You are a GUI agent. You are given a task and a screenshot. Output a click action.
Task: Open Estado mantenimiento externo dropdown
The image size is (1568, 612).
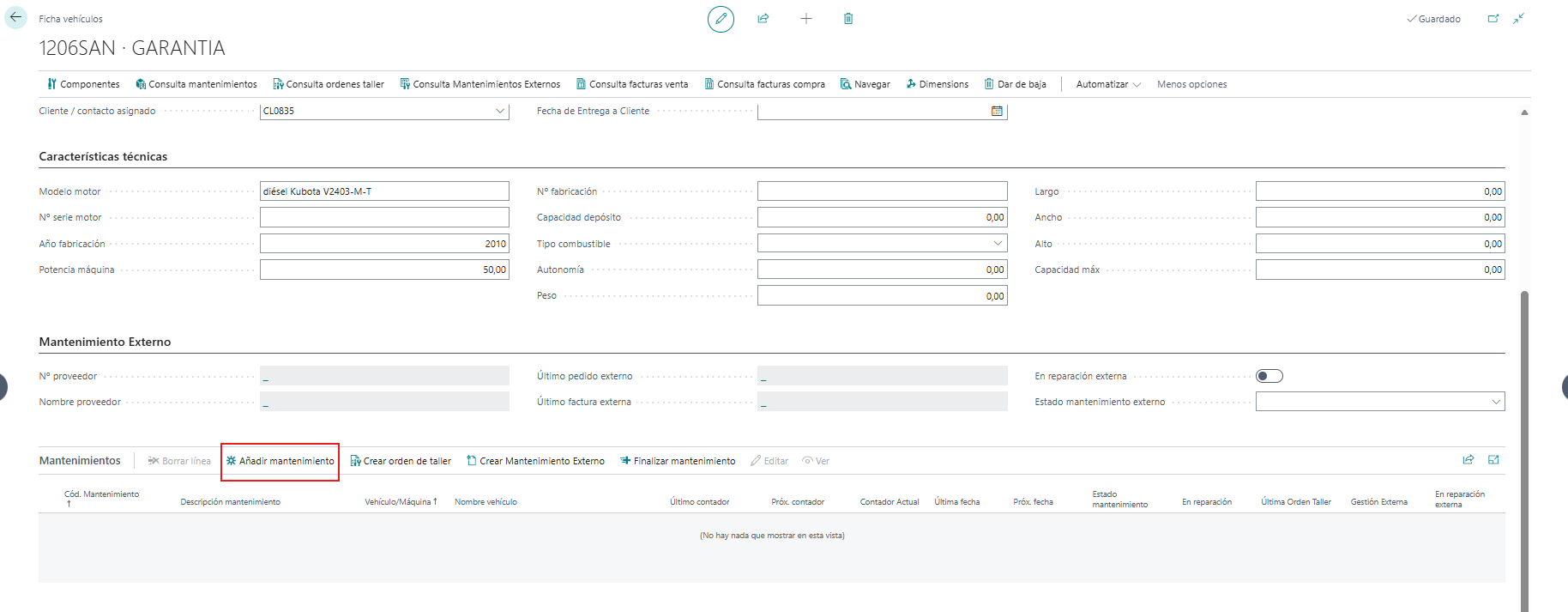click(x=1495, y=402)
